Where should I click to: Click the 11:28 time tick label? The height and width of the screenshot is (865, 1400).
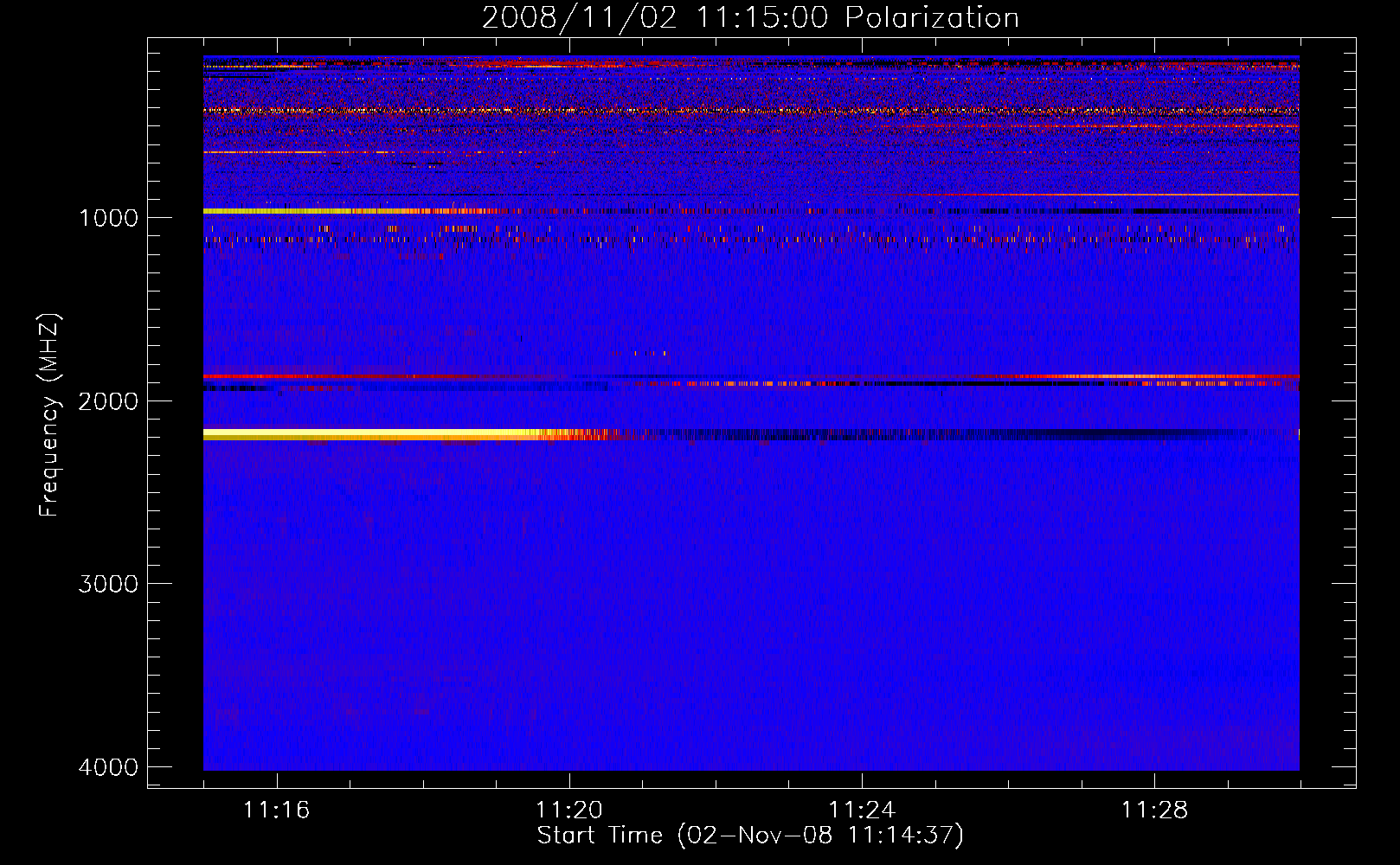(1155, 810)
